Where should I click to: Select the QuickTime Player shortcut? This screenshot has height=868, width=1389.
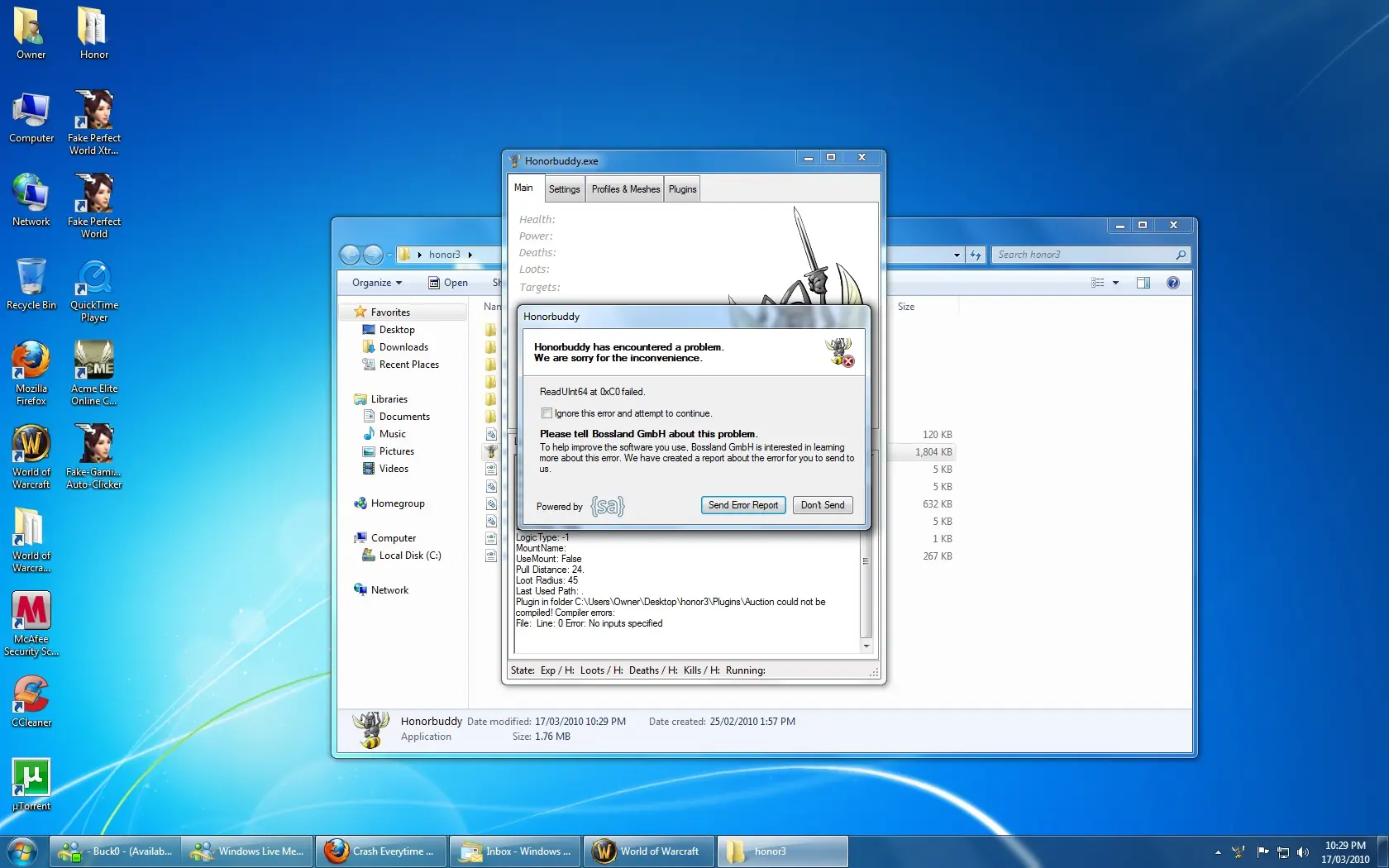pyautogui.click(x=93, y=290)
